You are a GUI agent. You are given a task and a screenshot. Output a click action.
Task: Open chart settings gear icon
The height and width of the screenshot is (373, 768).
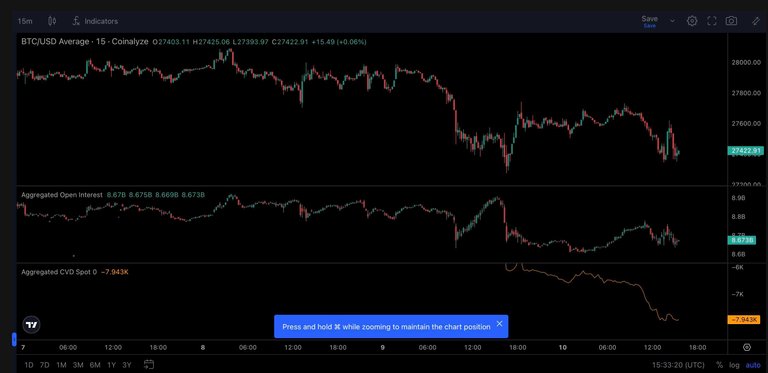(692, 21)
